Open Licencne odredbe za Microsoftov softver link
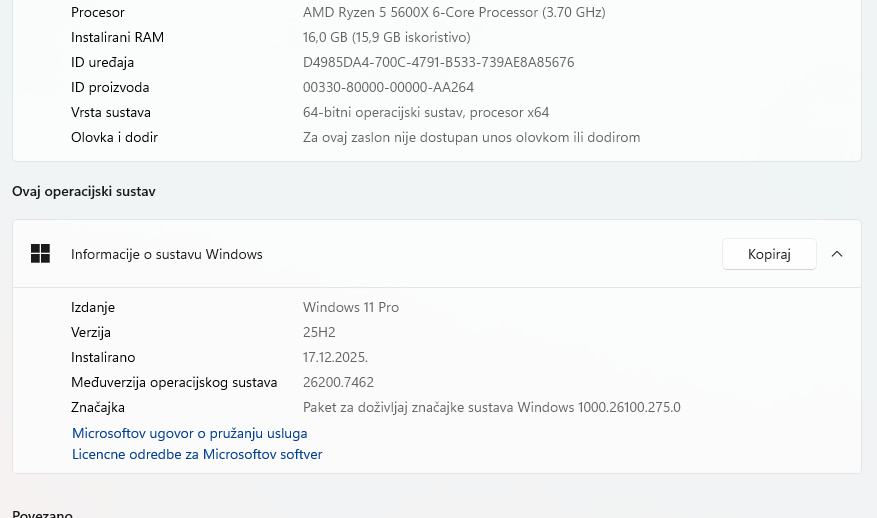877x518 pixels. (197, 454)
